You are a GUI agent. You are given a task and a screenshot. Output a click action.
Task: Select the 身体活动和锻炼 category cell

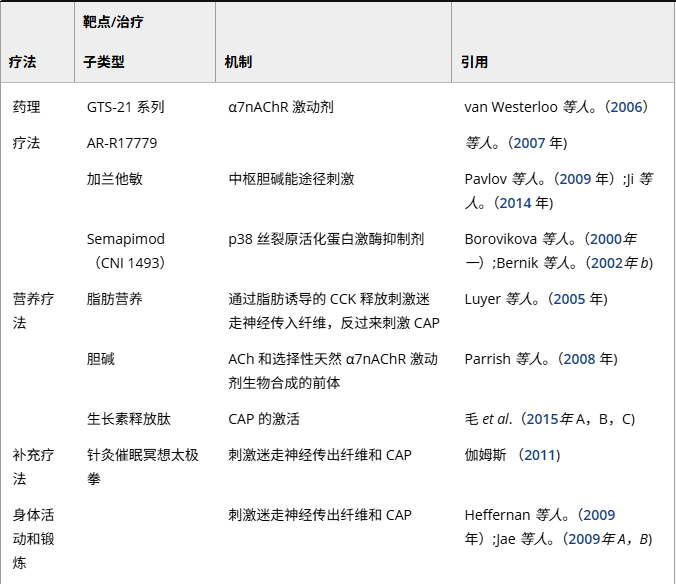pos(33,539)
